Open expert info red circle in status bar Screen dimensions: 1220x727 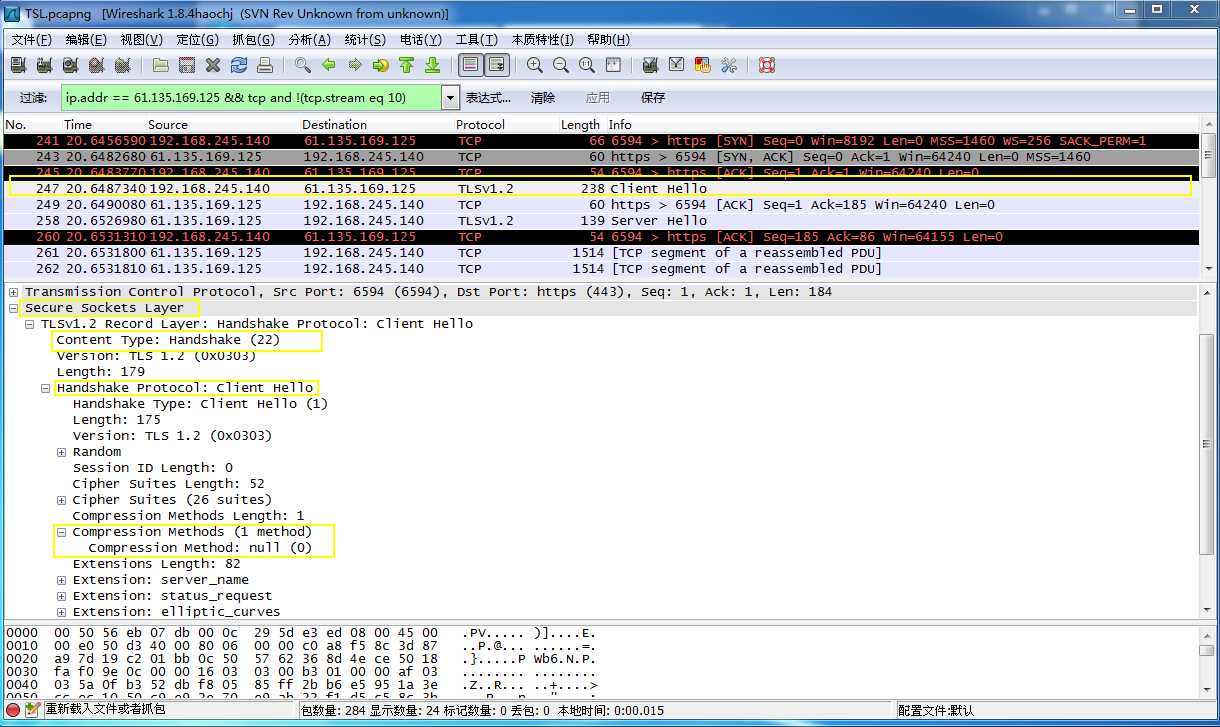click(14, 709)
